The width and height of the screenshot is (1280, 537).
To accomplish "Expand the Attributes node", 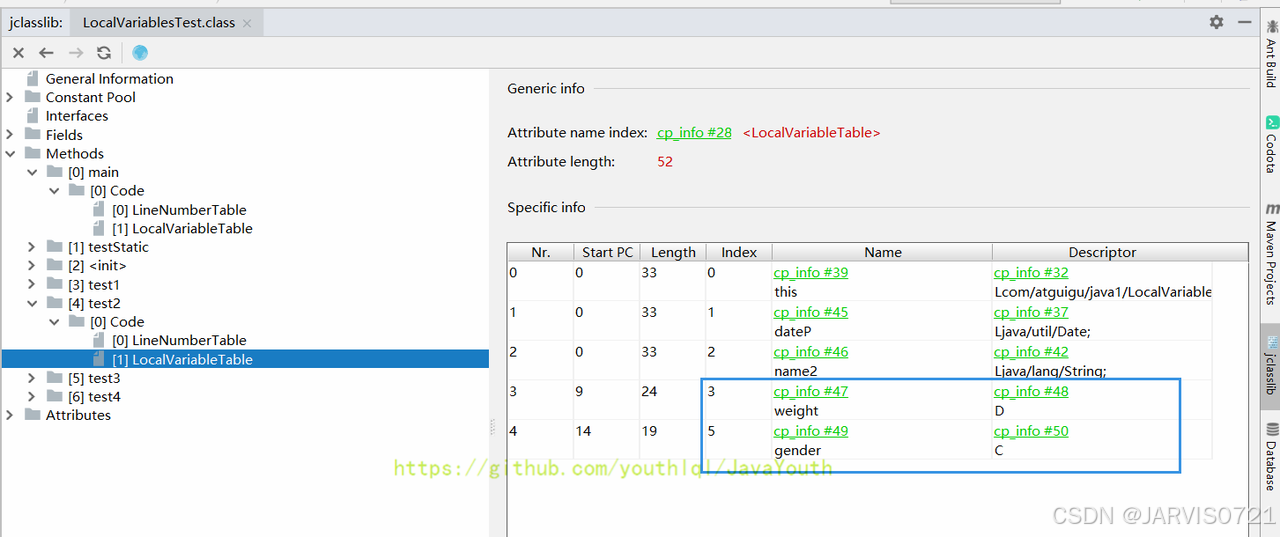I will click(x=10, y=415).
